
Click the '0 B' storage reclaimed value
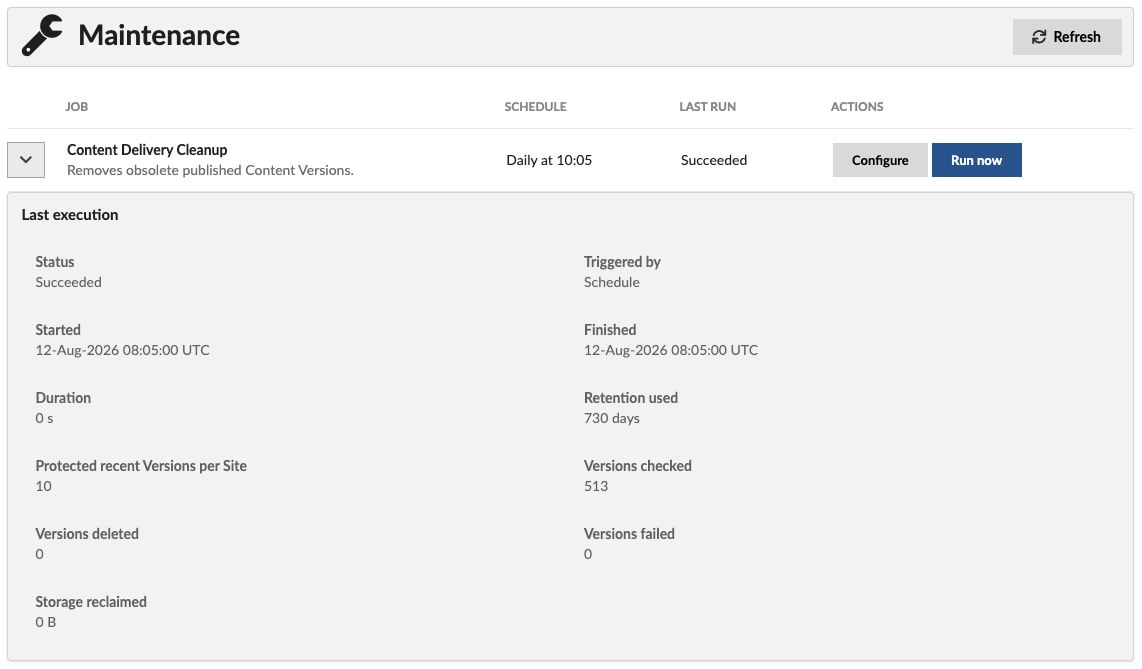(46, 622)
